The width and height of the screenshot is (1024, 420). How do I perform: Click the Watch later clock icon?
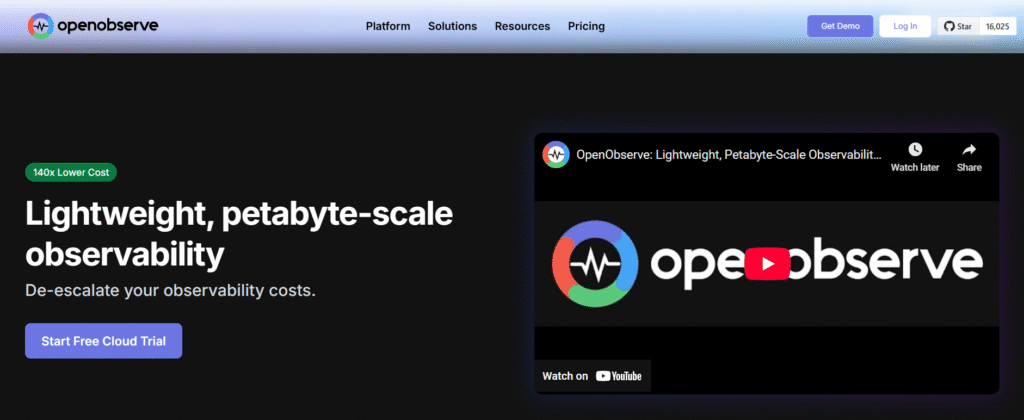pyautogui.click(x=914, y=150)
